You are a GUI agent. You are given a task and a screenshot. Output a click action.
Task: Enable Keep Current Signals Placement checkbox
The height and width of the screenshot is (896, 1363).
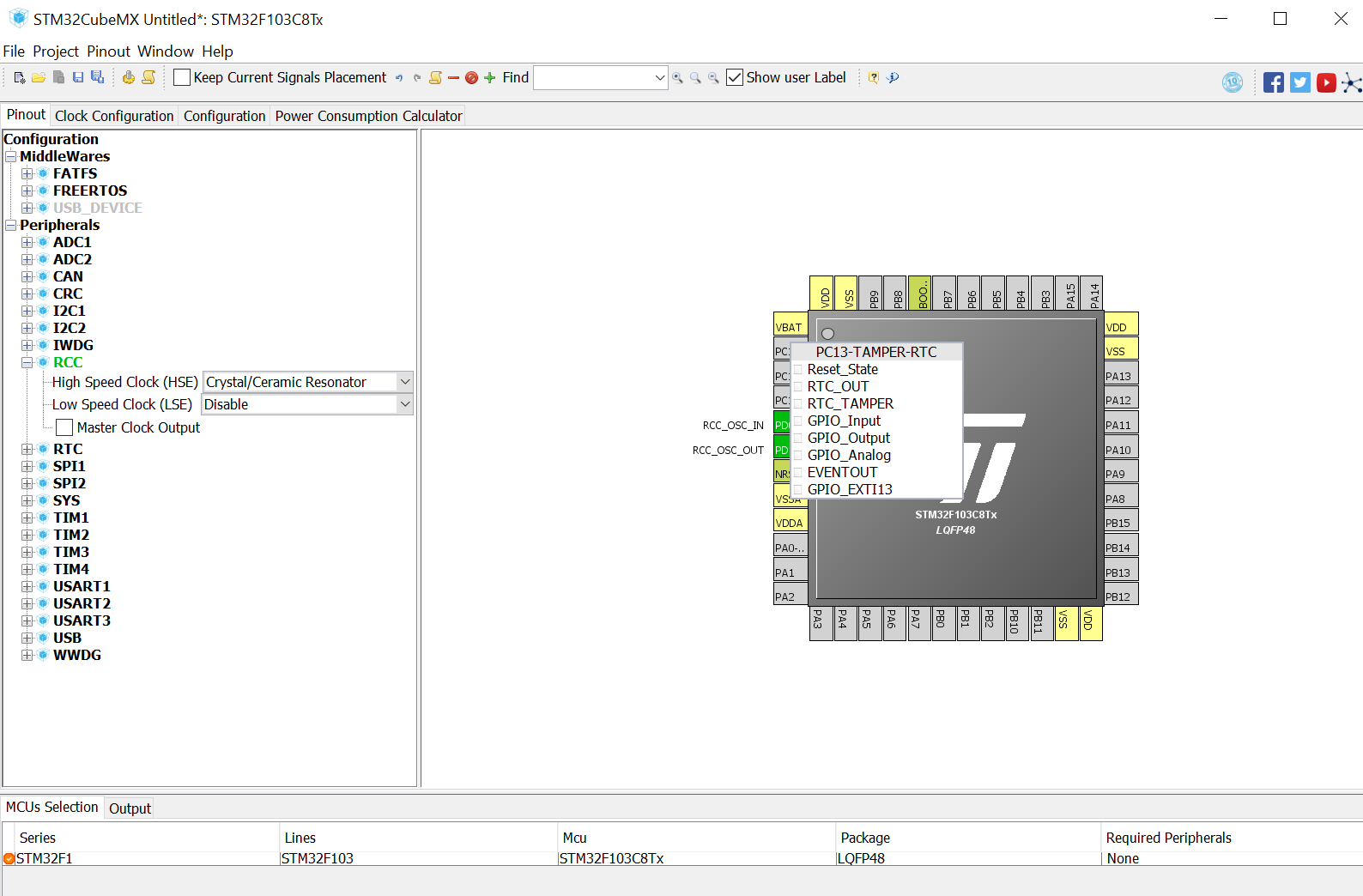[182, 77]
